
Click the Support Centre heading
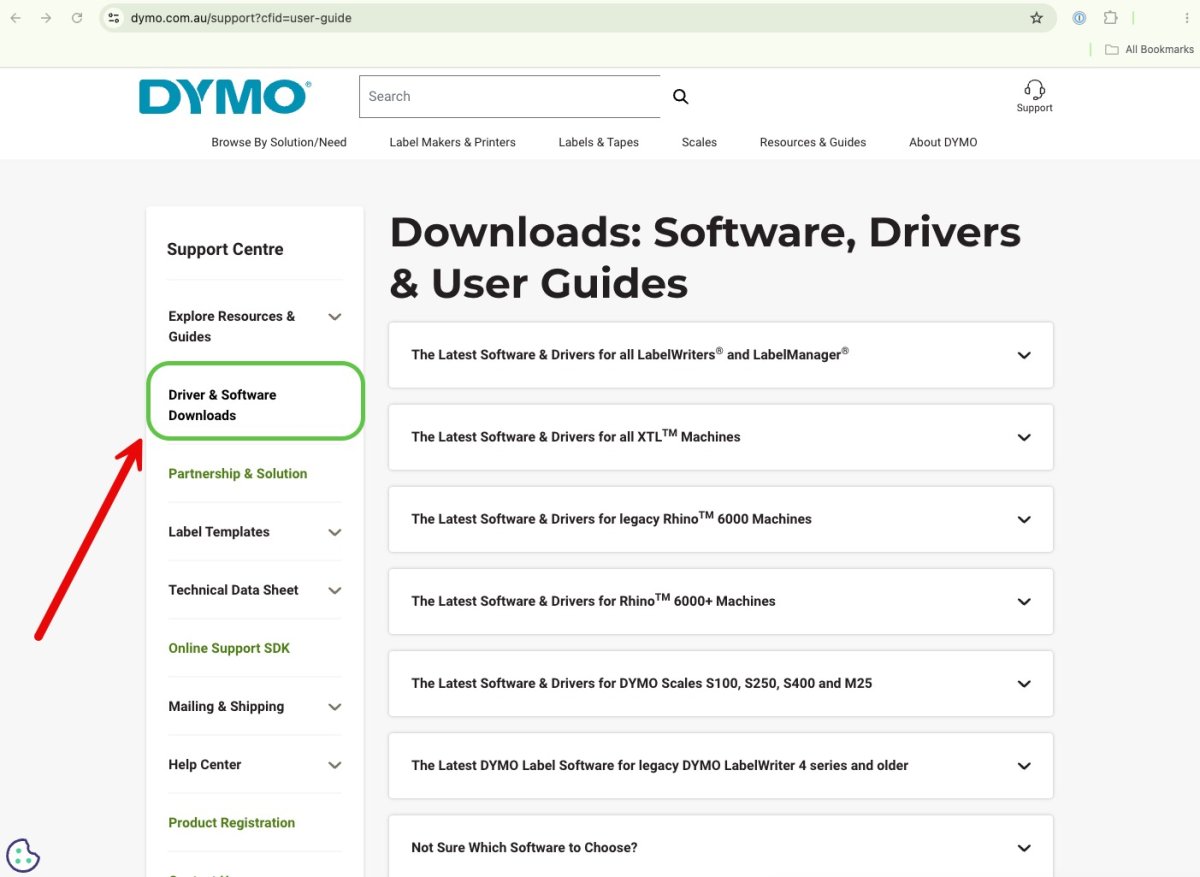[x=225, y=249]
